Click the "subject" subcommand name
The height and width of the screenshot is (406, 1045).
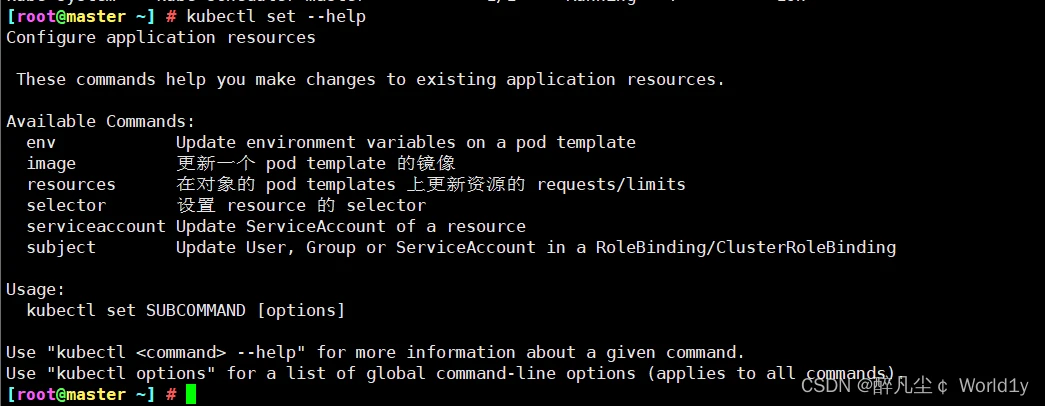(x=61, y=247)
